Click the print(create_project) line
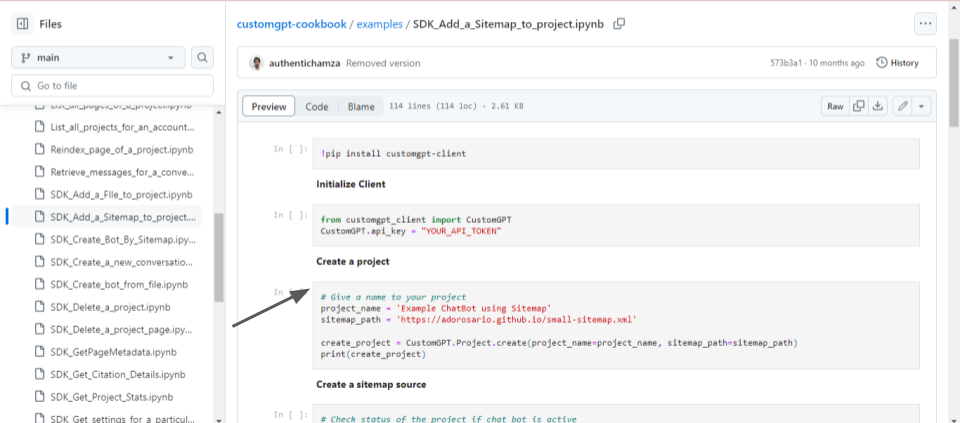The height and width of the screenshot is (423, 960). 373,354
